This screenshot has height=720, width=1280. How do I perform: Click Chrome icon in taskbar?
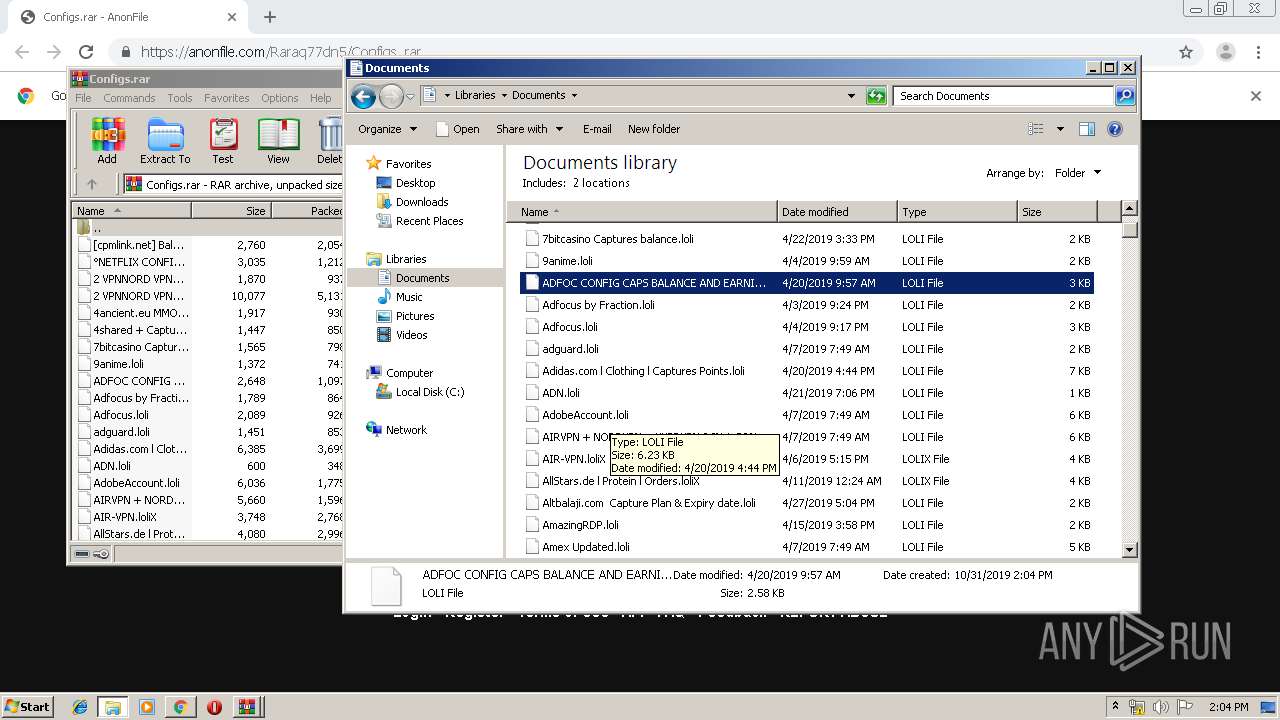coord(180,707)
